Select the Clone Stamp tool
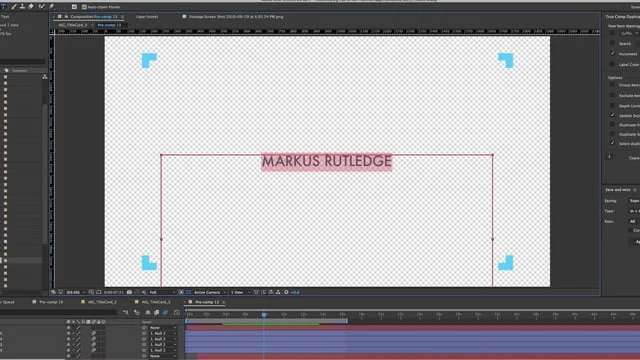 [22, 7]
